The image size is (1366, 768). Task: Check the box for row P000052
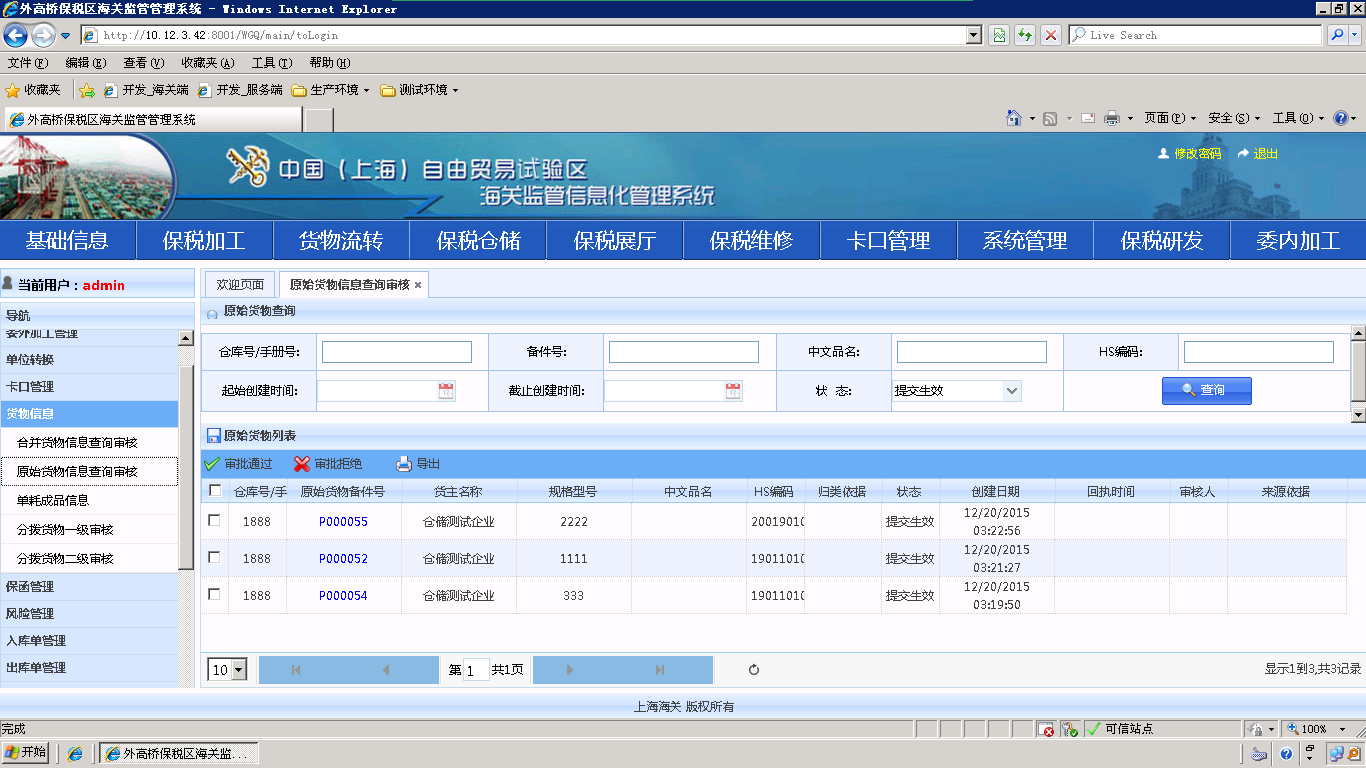tap(214, 558)
